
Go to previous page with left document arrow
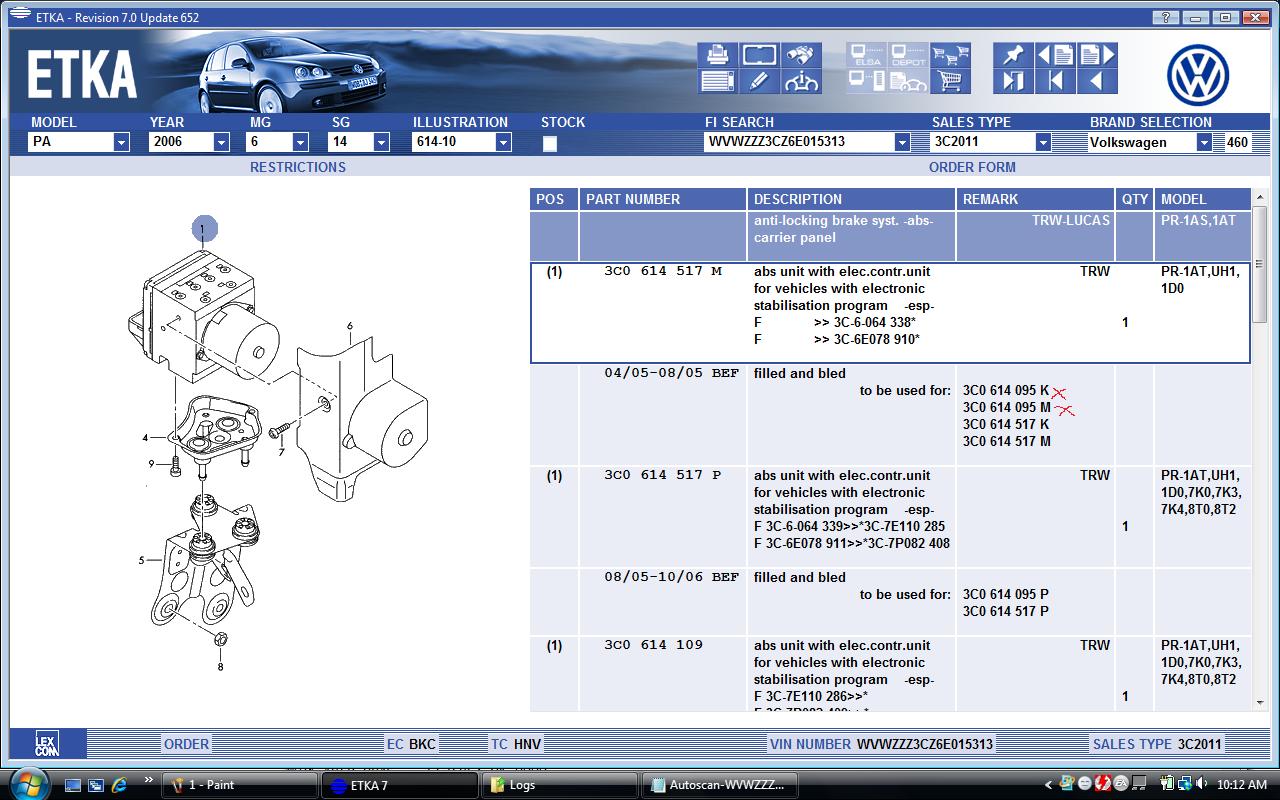(1055, 55)
